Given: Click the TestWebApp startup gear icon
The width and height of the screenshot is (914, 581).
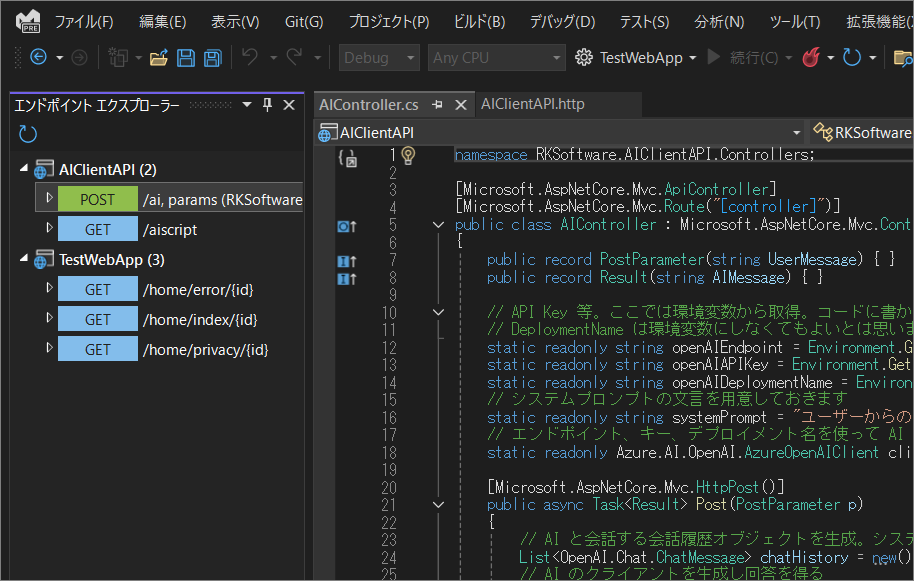Looking at the screenshot, I should click(583, 57).
